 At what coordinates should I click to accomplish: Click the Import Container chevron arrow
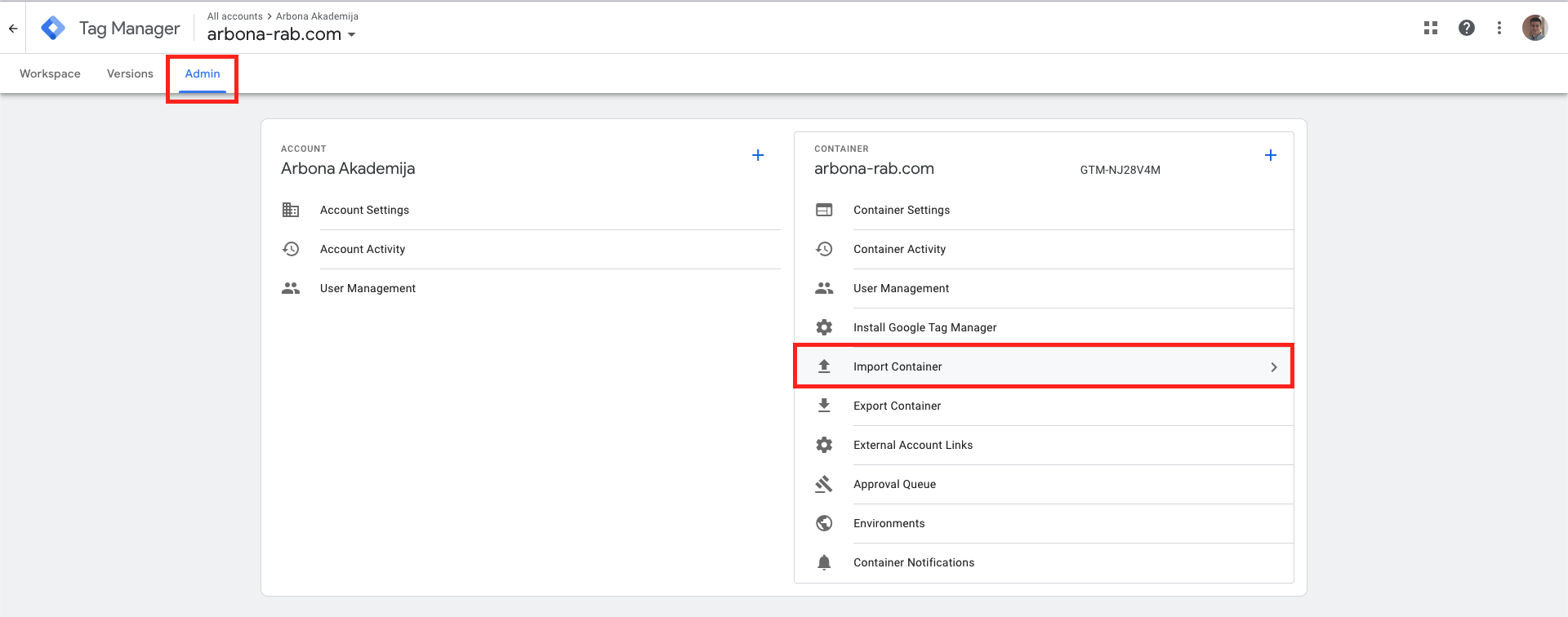tap(1274, 367)
